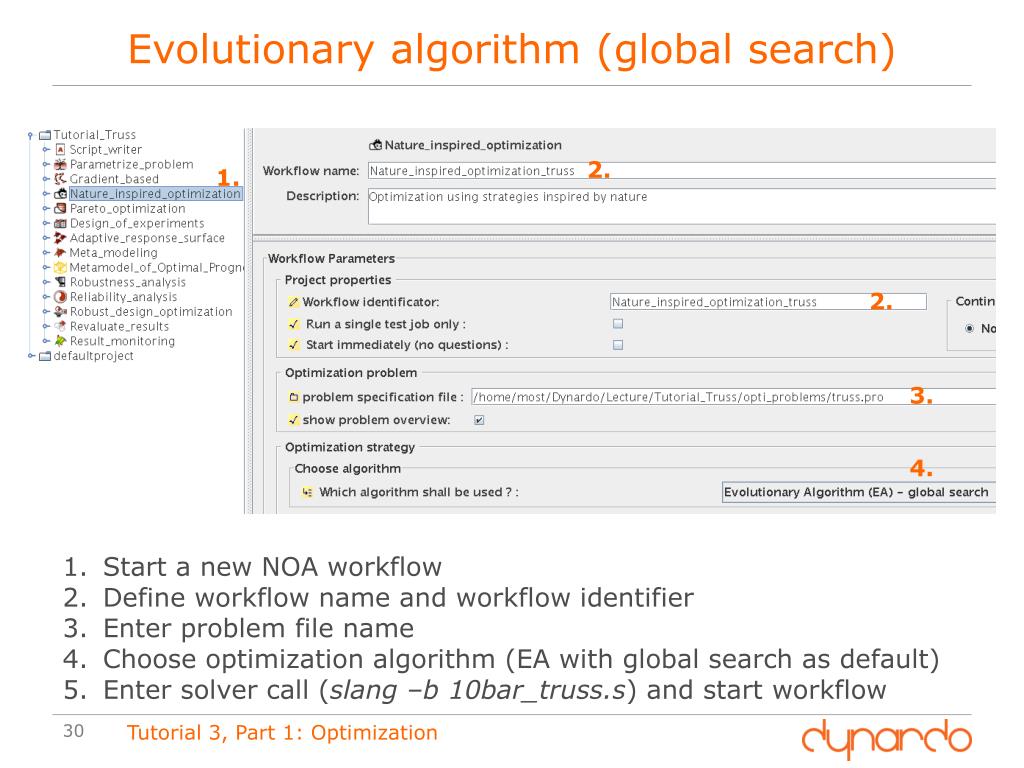Viewport: 1024px width, 768px height.
Task: Uncheck show problem overview checkbox
Action: 479,420
